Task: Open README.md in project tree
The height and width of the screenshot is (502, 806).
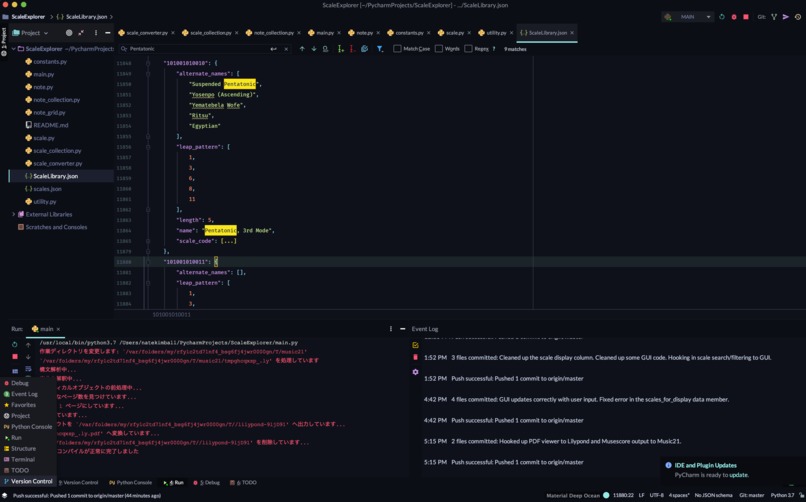Action: pyautogui.click(x=50, y=125)
